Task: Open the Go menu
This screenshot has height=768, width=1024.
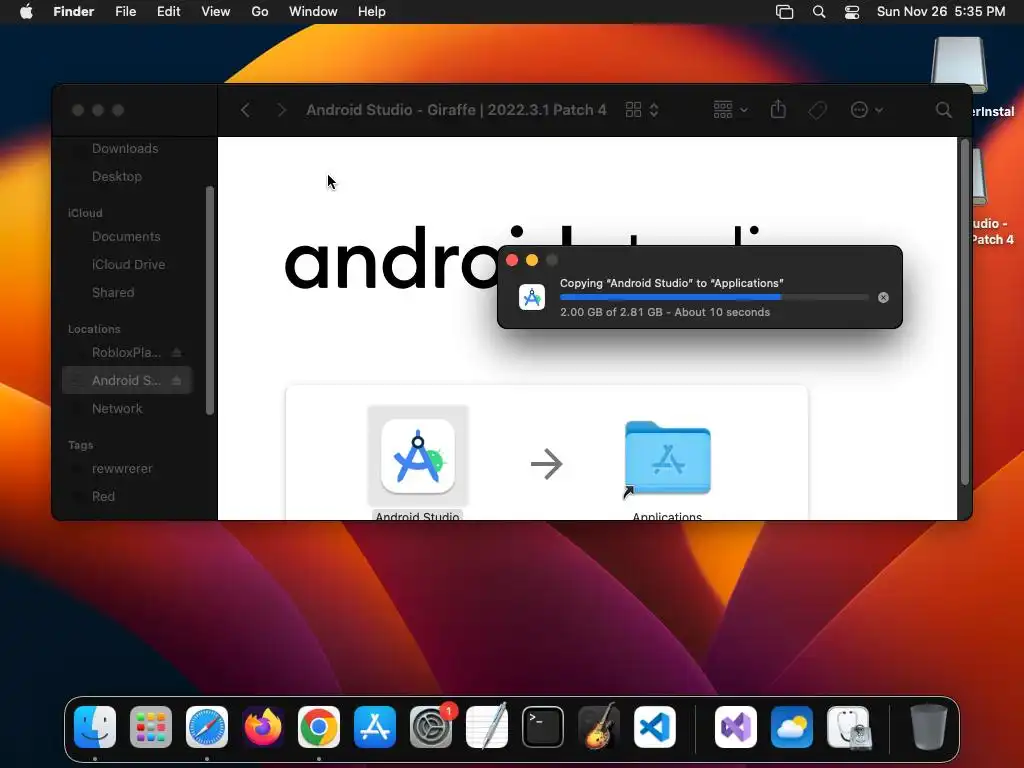Action: point(260,12)
